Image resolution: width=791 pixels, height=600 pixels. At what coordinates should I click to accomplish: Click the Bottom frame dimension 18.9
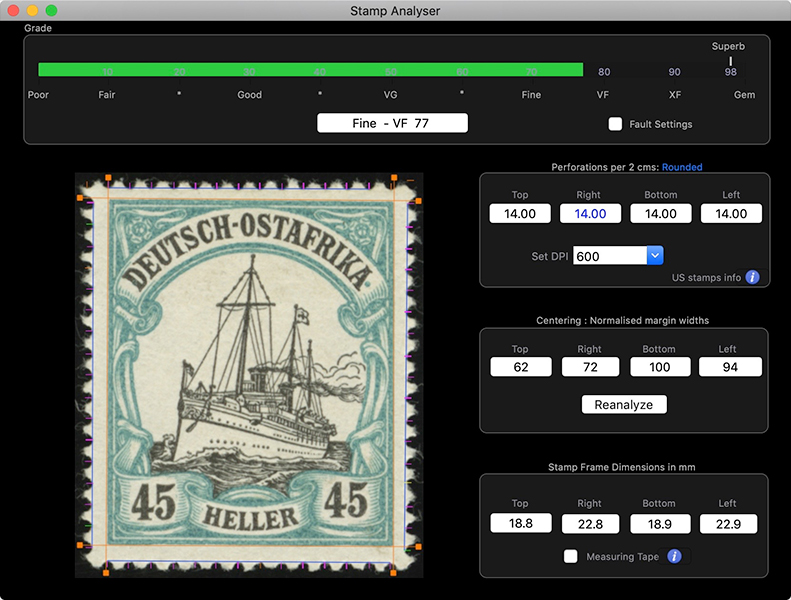pos(660,524)
